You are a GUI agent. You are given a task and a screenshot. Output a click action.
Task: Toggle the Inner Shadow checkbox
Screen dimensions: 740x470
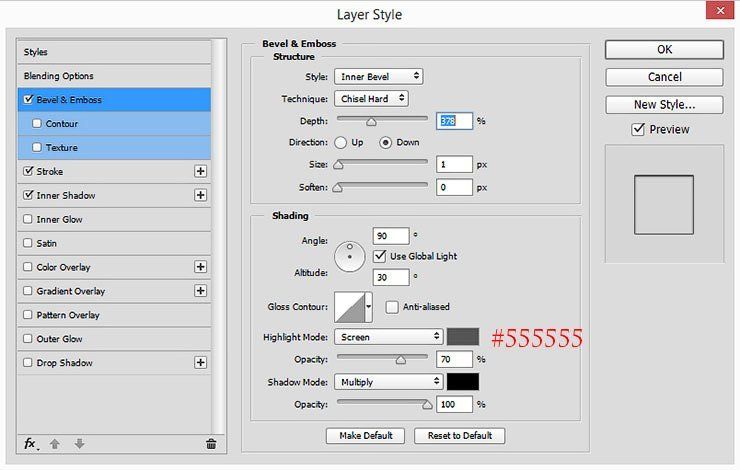pyautogui.click(x=28, y=194)
